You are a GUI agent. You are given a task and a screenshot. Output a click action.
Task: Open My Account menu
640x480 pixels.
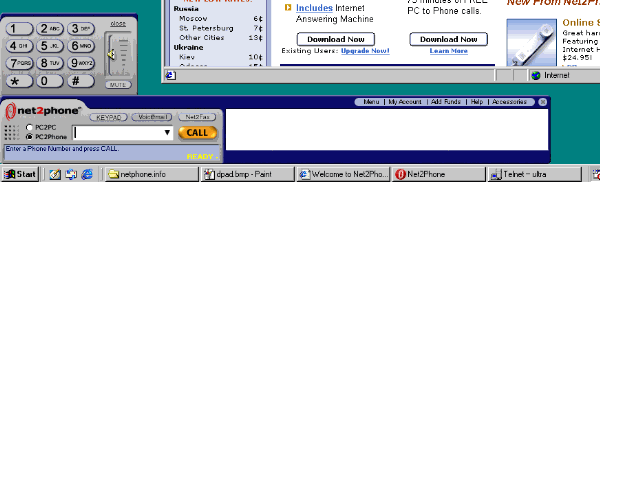coord(404,102)
